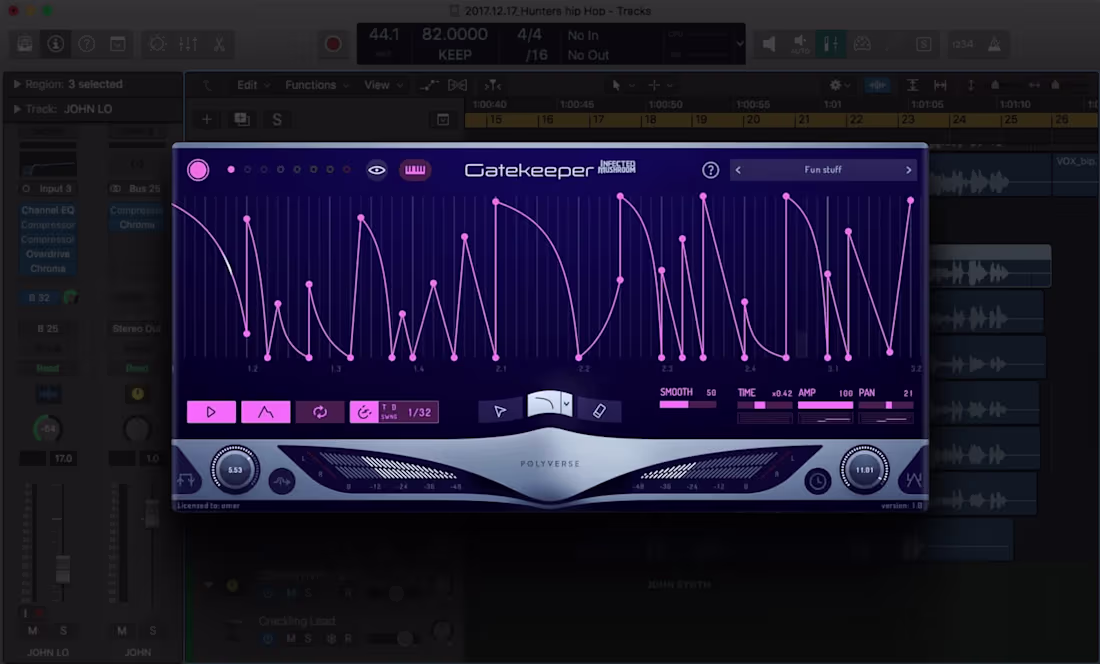Open the curve shape dropdown arrow
The width and height of the screenshot is (1100, 664).
[567, 405]
